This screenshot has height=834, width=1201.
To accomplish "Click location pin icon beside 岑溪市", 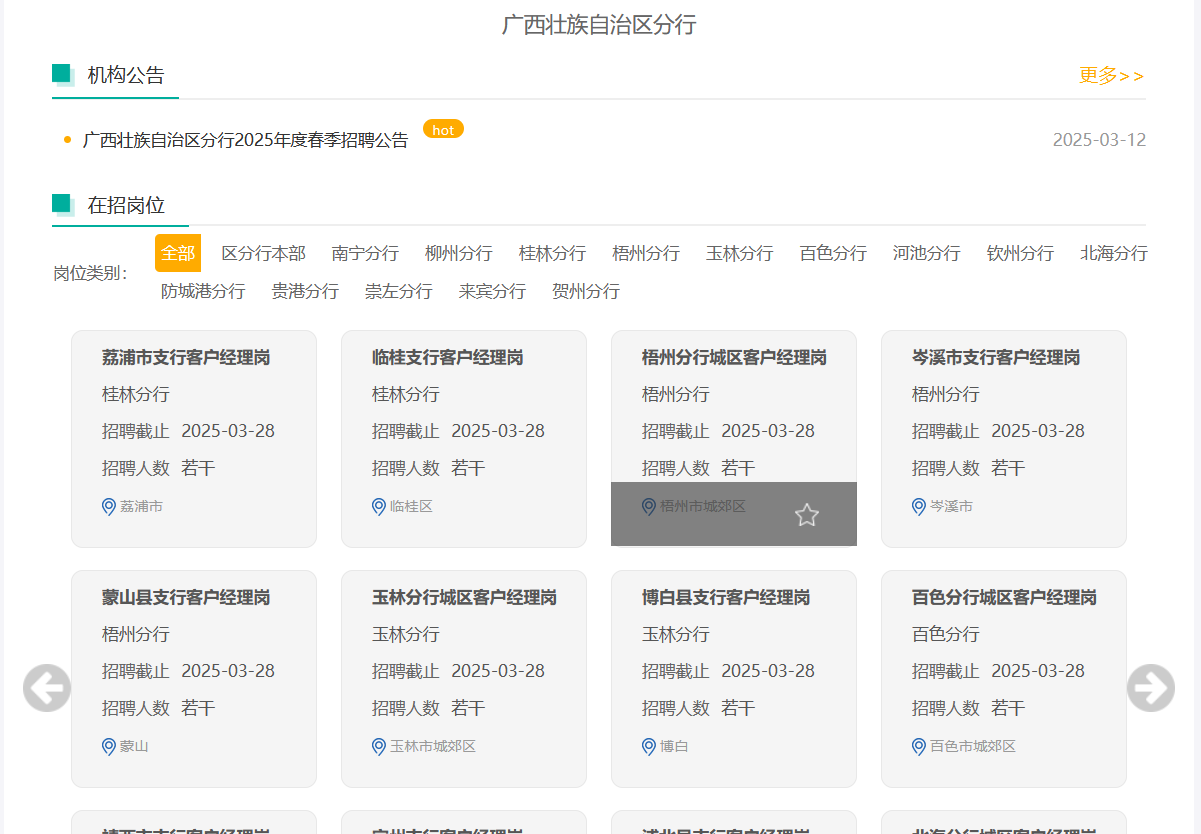I will (x=919, y=507).
